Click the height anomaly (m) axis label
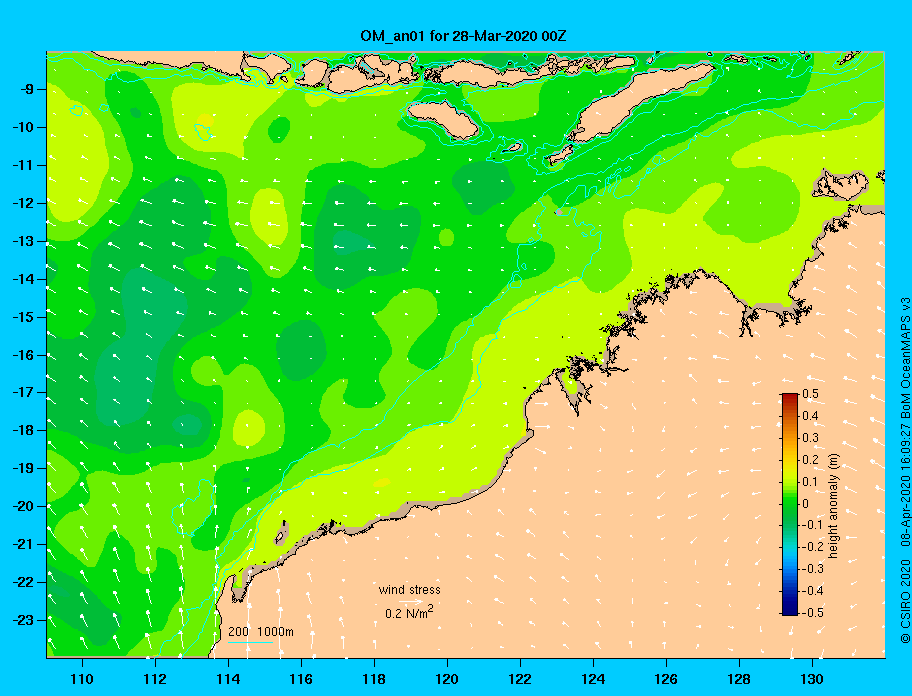The image size is (912, 696). coord(833,505)
